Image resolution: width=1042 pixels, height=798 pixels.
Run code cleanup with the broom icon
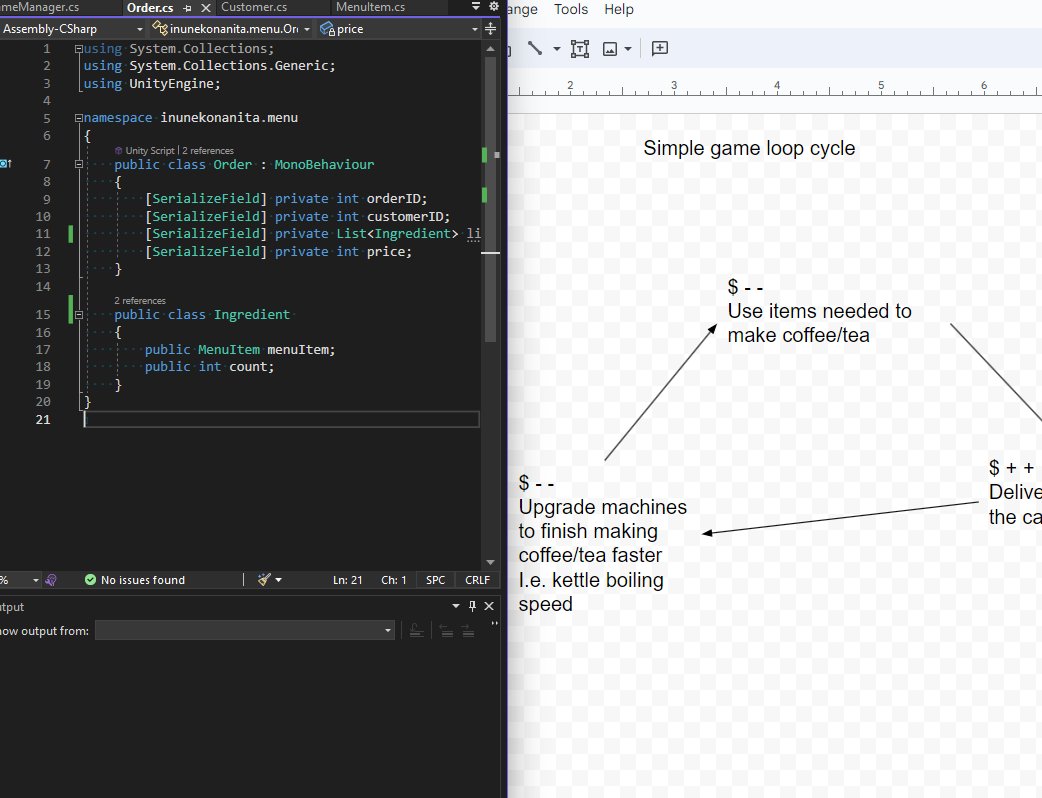coord(264,580)
